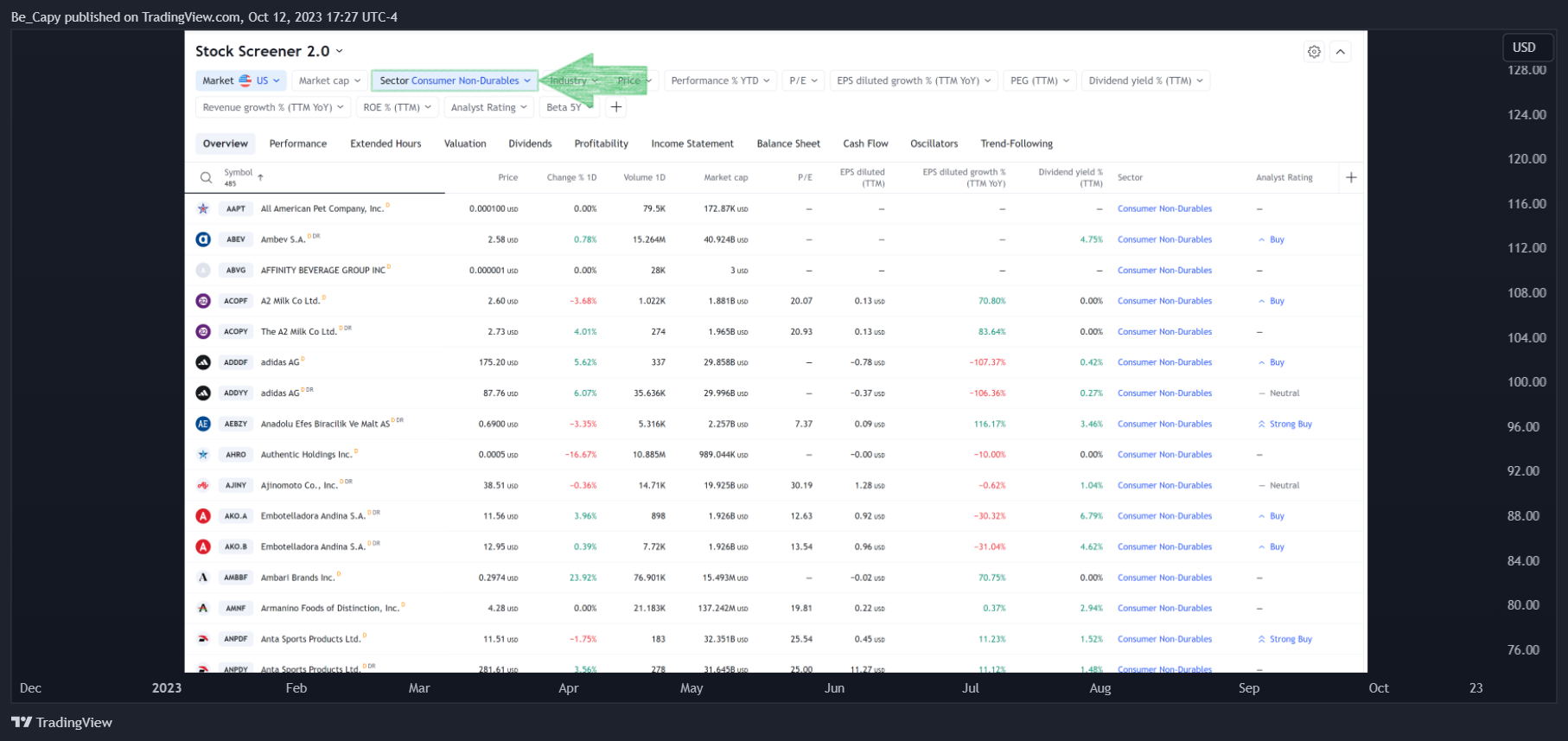Click the AEBZY ticker symbol badge
This screenshot has height=741, width=1568.
(236, 424)
